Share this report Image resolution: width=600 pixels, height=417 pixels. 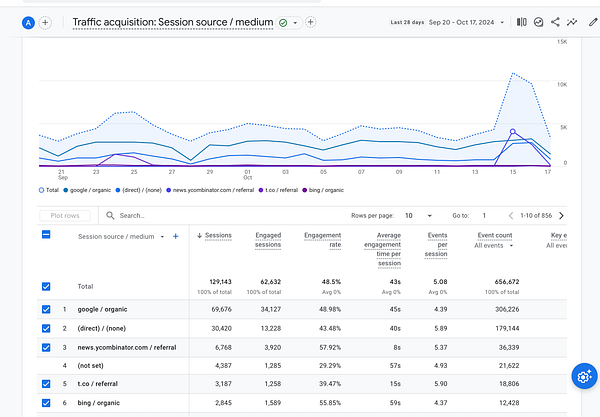(x=555, y=22)
